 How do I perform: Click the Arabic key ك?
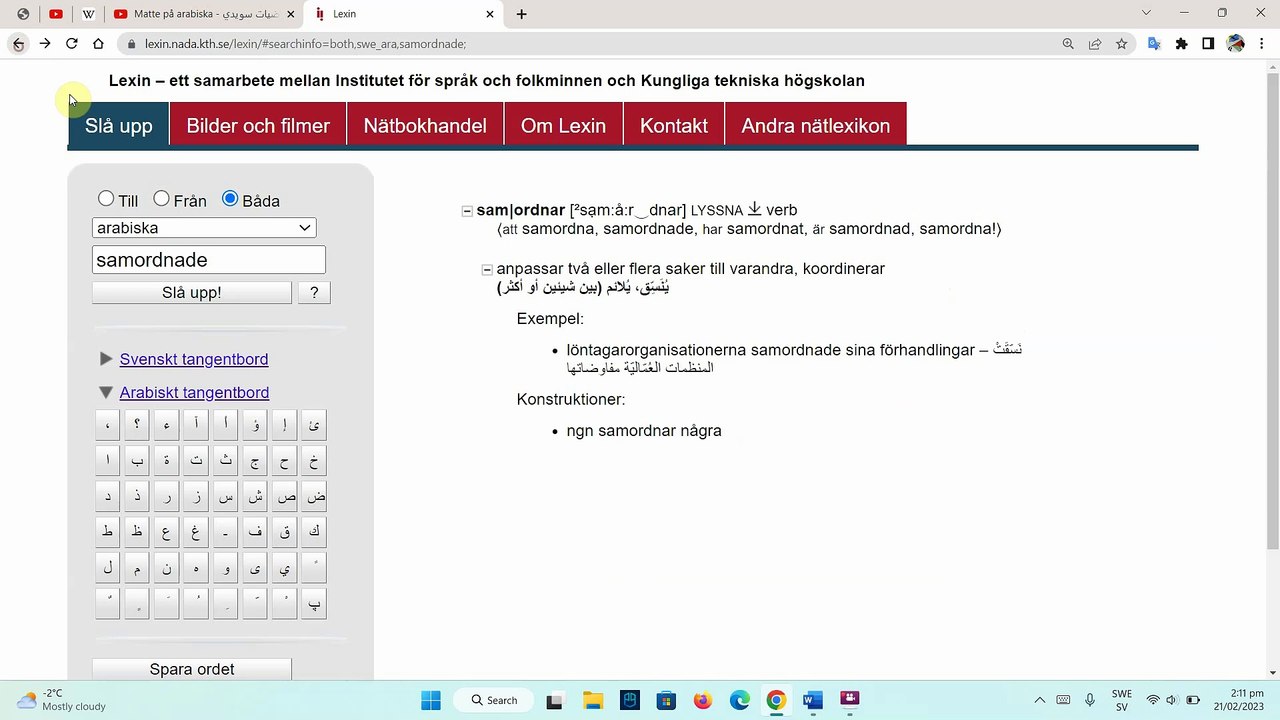[x=314, y=532]
